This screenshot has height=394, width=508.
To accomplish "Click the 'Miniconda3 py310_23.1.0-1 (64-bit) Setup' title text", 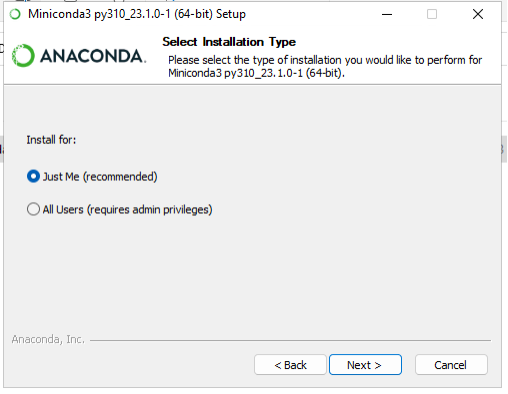I will tap(137, 14).
